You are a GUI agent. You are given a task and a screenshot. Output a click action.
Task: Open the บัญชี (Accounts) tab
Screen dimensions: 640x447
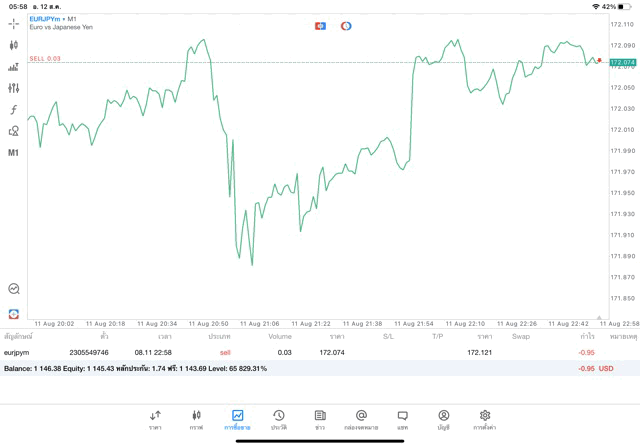click(443, 419)
